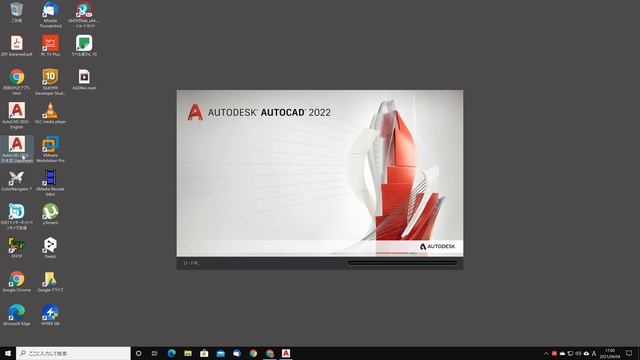The width and height of the screenshot is (640, 360).
Task: Select the PDF file icon on desktop
Action: (16, 46)
